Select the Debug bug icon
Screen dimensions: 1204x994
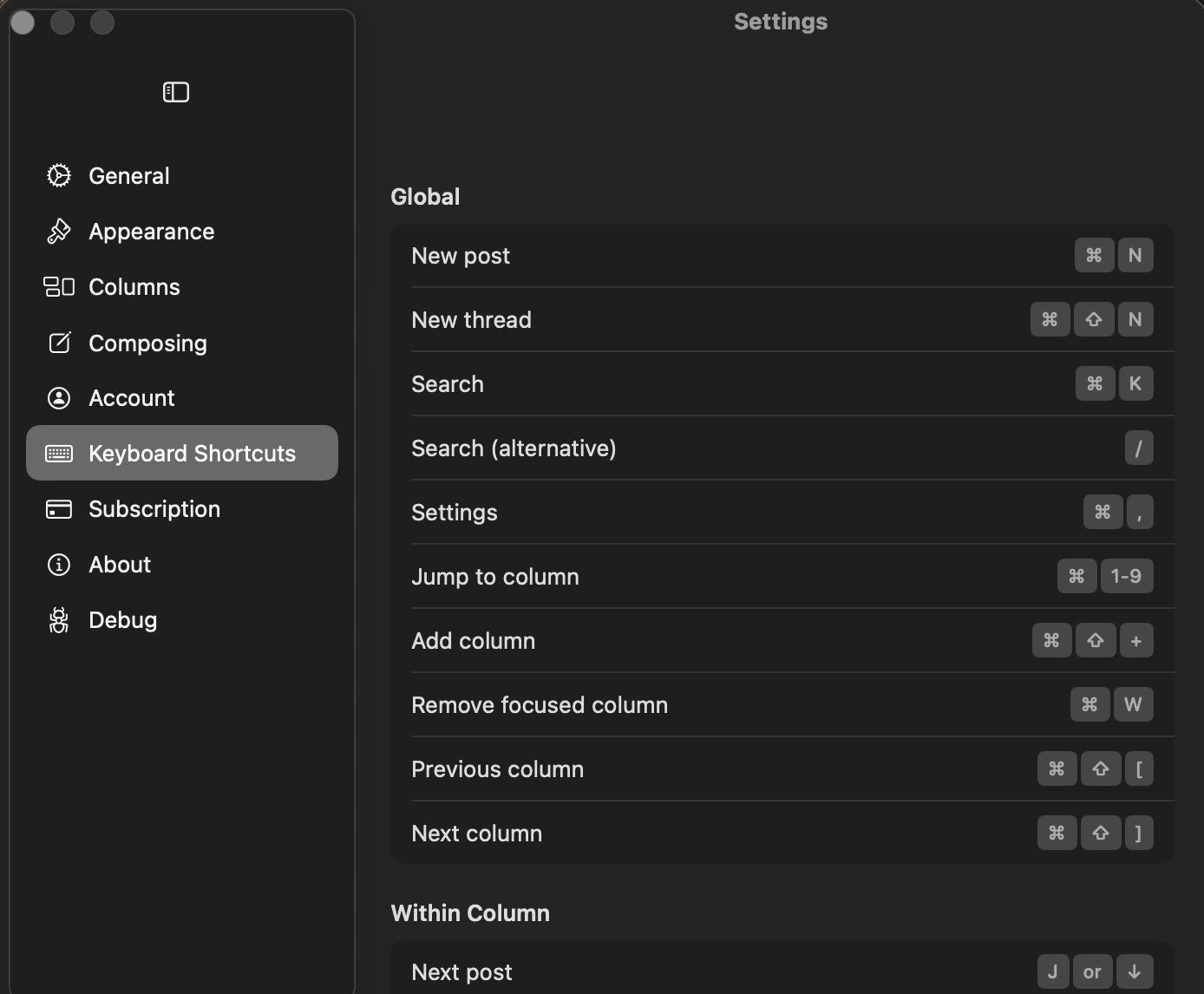click(x=58, y=619)
